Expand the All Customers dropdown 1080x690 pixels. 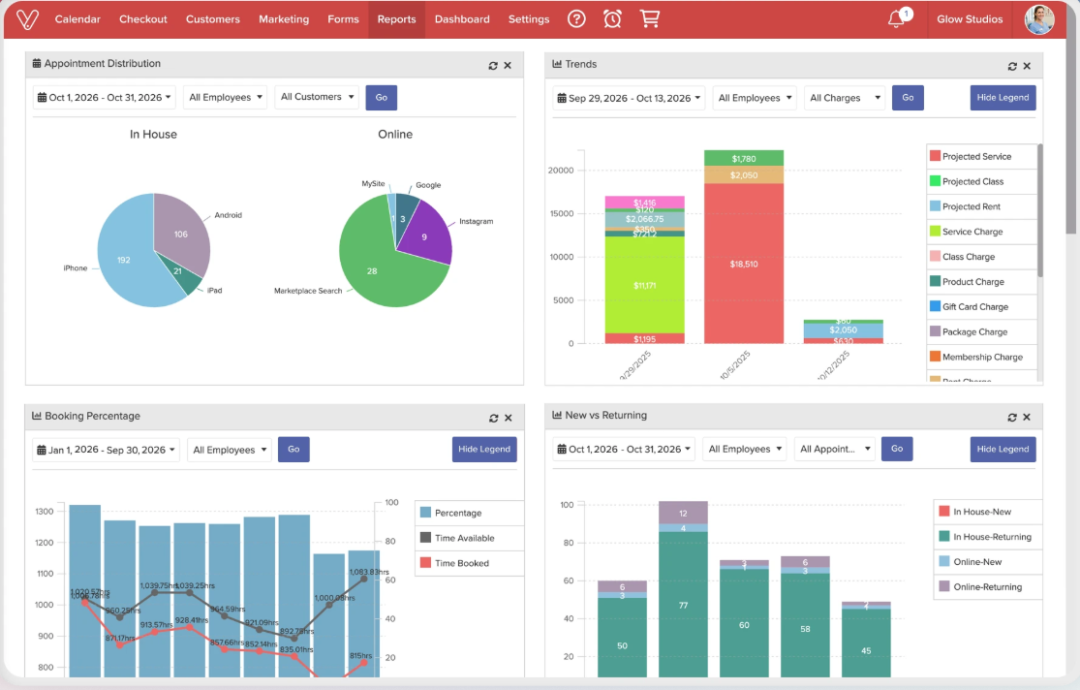pyautogui.click(x=318, y=97)
